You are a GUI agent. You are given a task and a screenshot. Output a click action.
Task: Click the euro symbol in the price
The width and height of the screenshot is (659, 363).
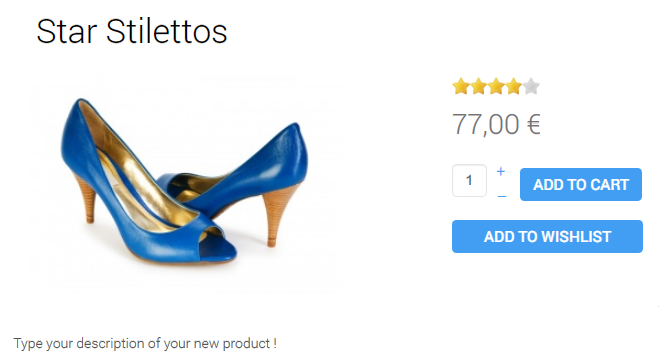pyautogui.click(x=533, y=124)
